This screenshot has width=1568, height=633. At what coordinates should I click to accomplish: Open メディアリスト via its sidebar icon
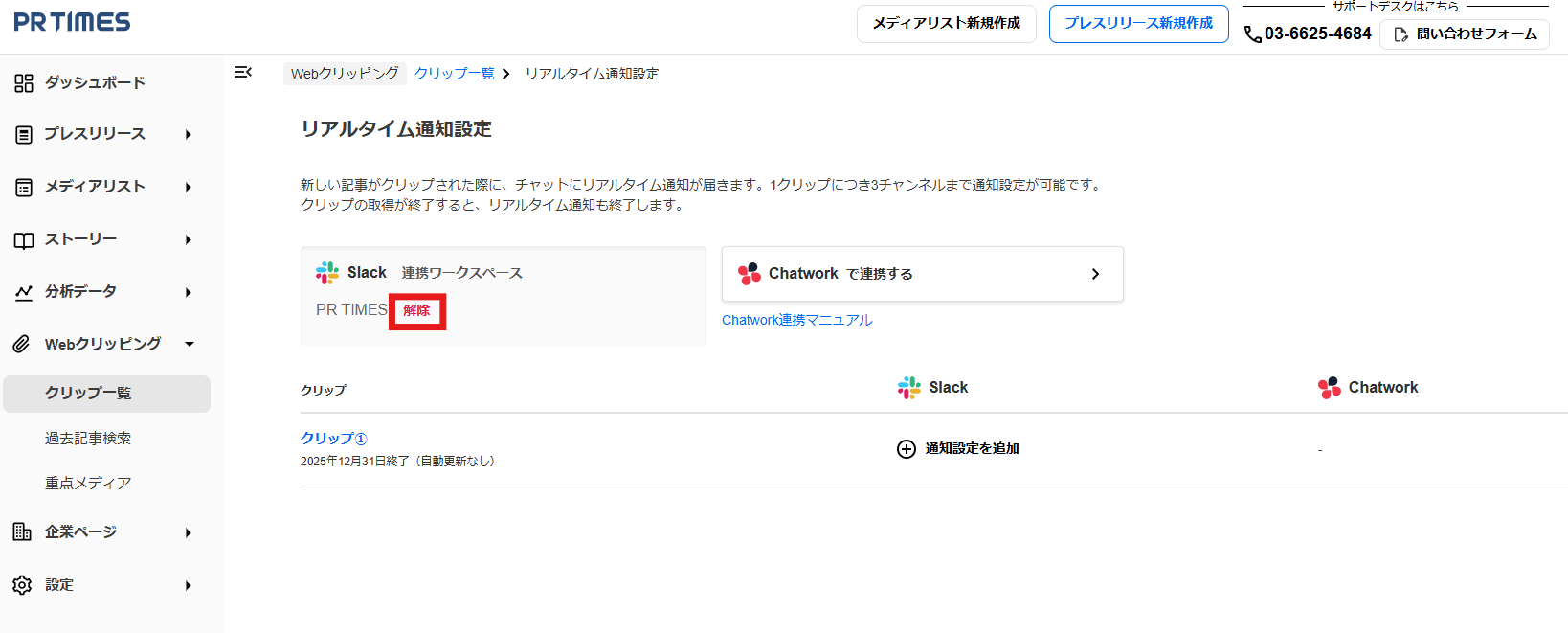point(24,187)
